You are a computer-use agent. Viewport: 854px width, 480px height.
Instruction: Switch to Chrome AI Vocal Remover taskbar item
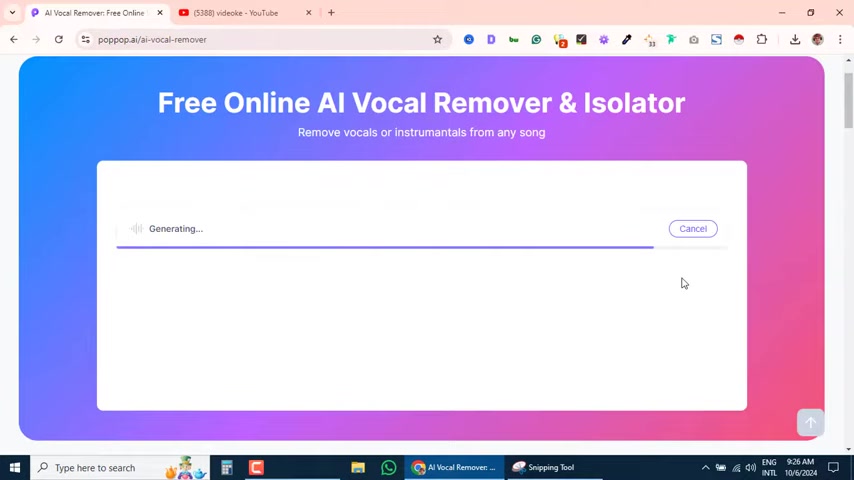click(x=454, y=467)
